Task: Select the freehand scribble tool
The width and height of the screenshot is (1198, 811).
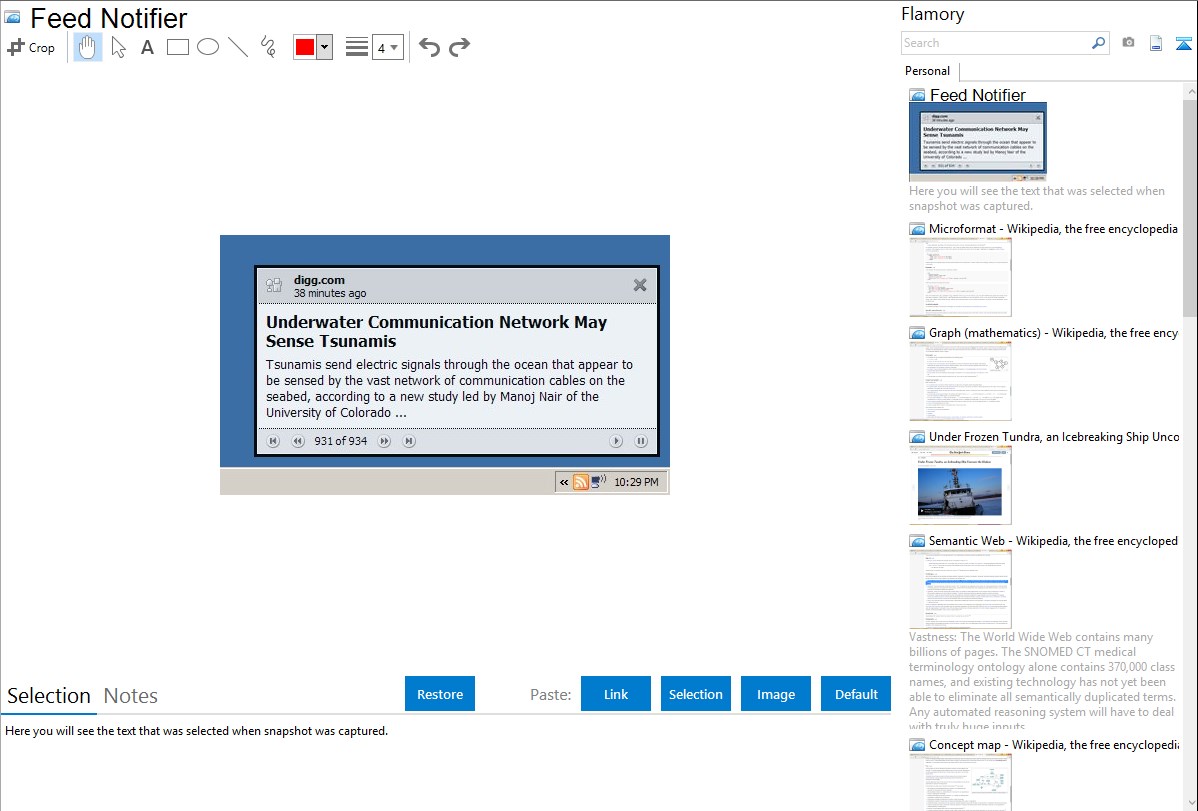Action: (268, 47)
